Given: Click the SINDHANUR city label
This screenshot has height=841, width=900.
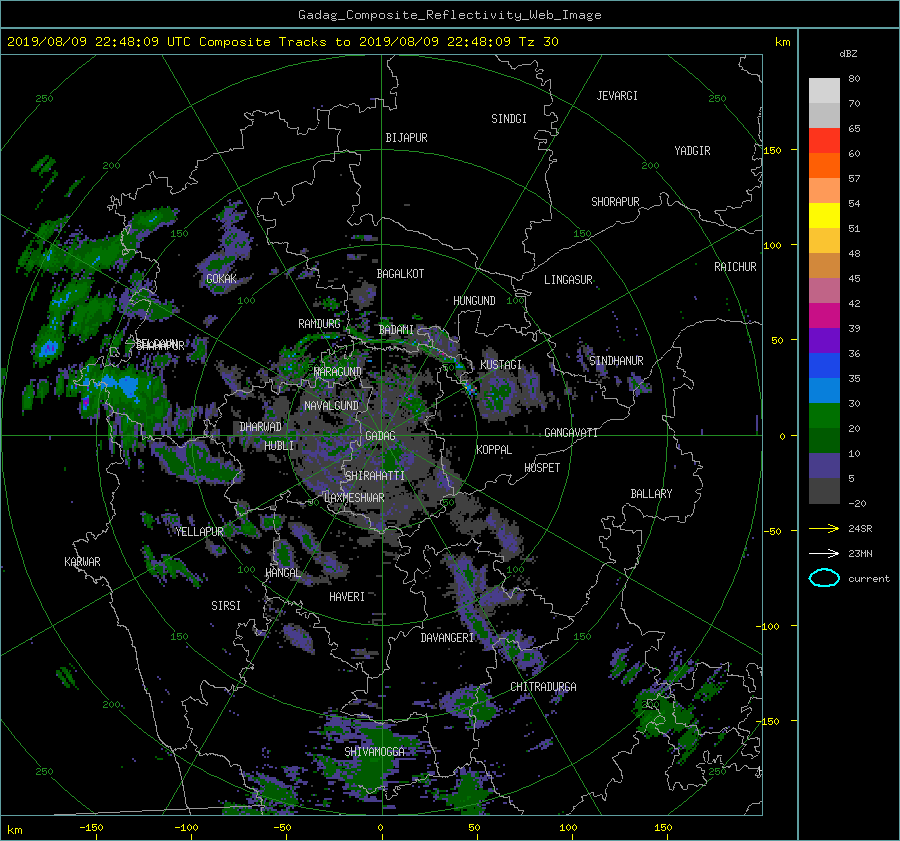Looking at the screenshot, I should (x=616, y=361).
